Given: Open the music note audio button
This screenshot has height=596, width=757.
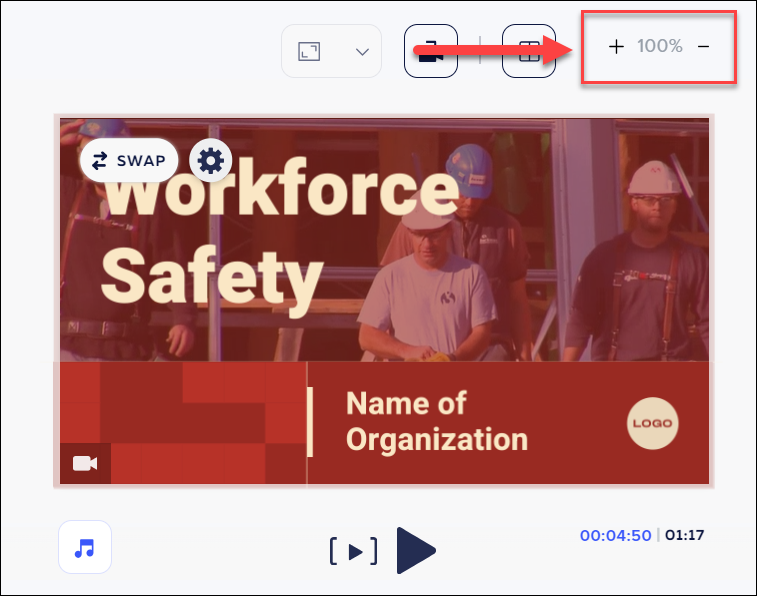Looking at the screenshot, I should [x=85, y=548].
